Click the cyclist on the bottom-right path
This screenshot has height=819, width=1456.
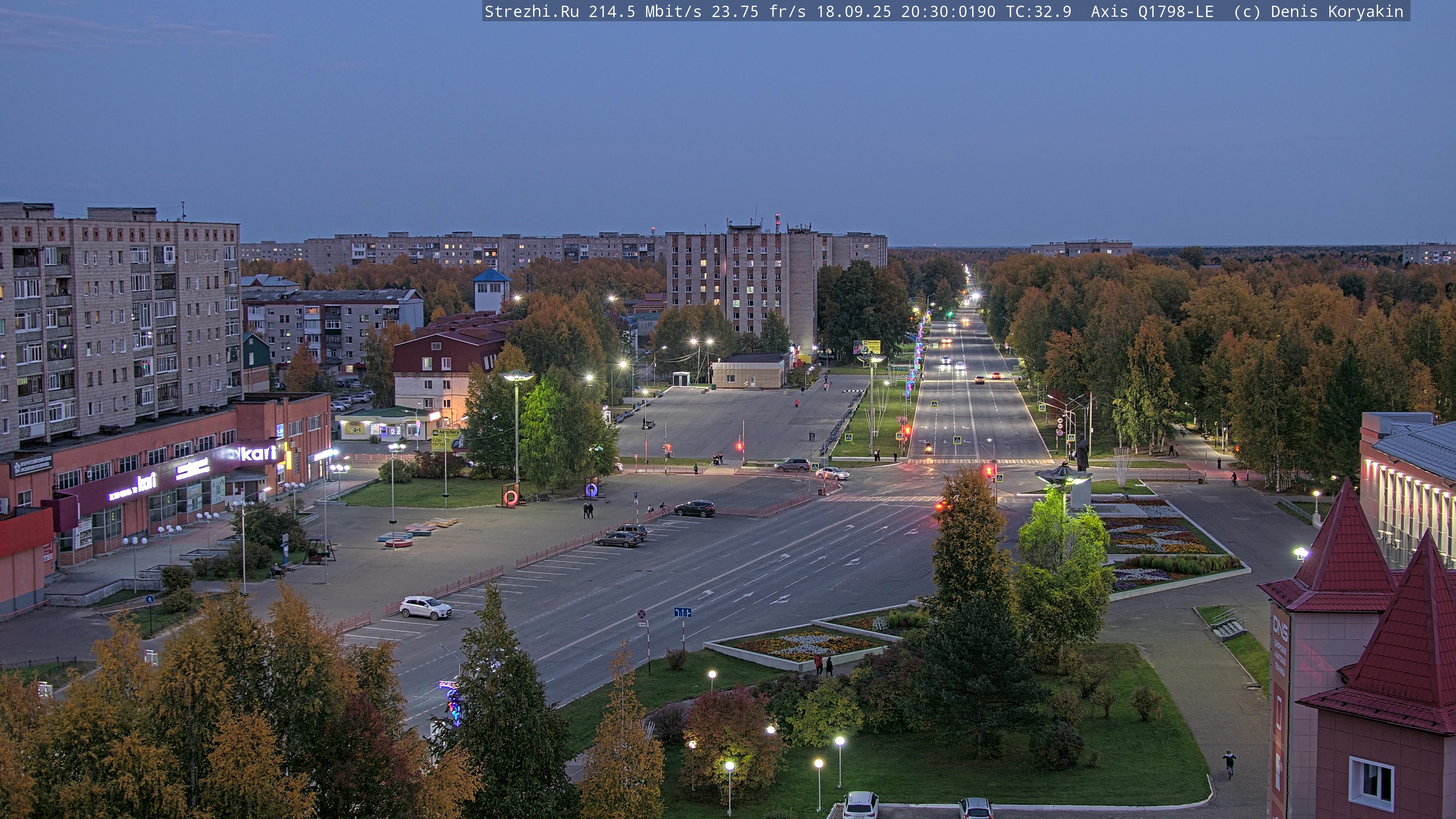pos(1229,763)
